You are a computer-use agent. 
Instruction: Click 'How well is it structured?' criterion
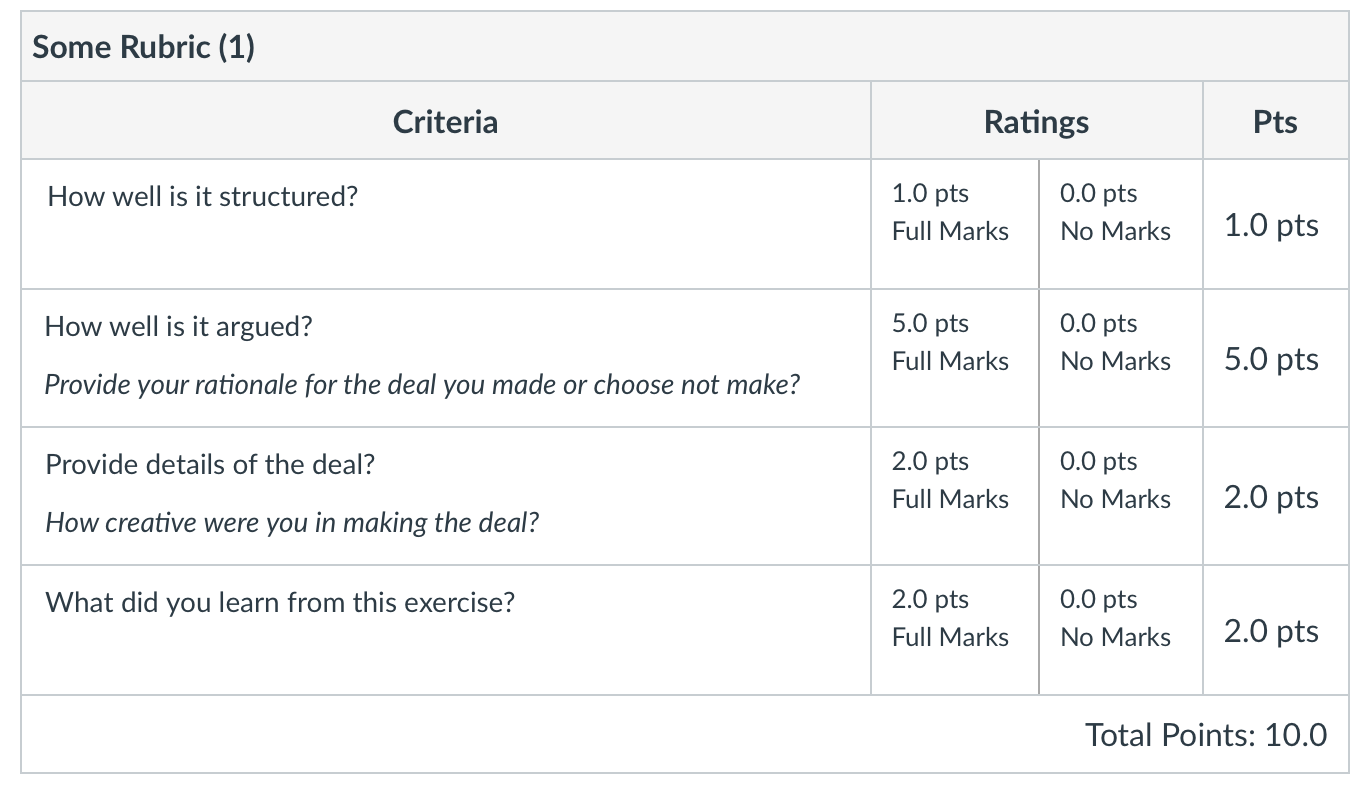tap(203, 196)
